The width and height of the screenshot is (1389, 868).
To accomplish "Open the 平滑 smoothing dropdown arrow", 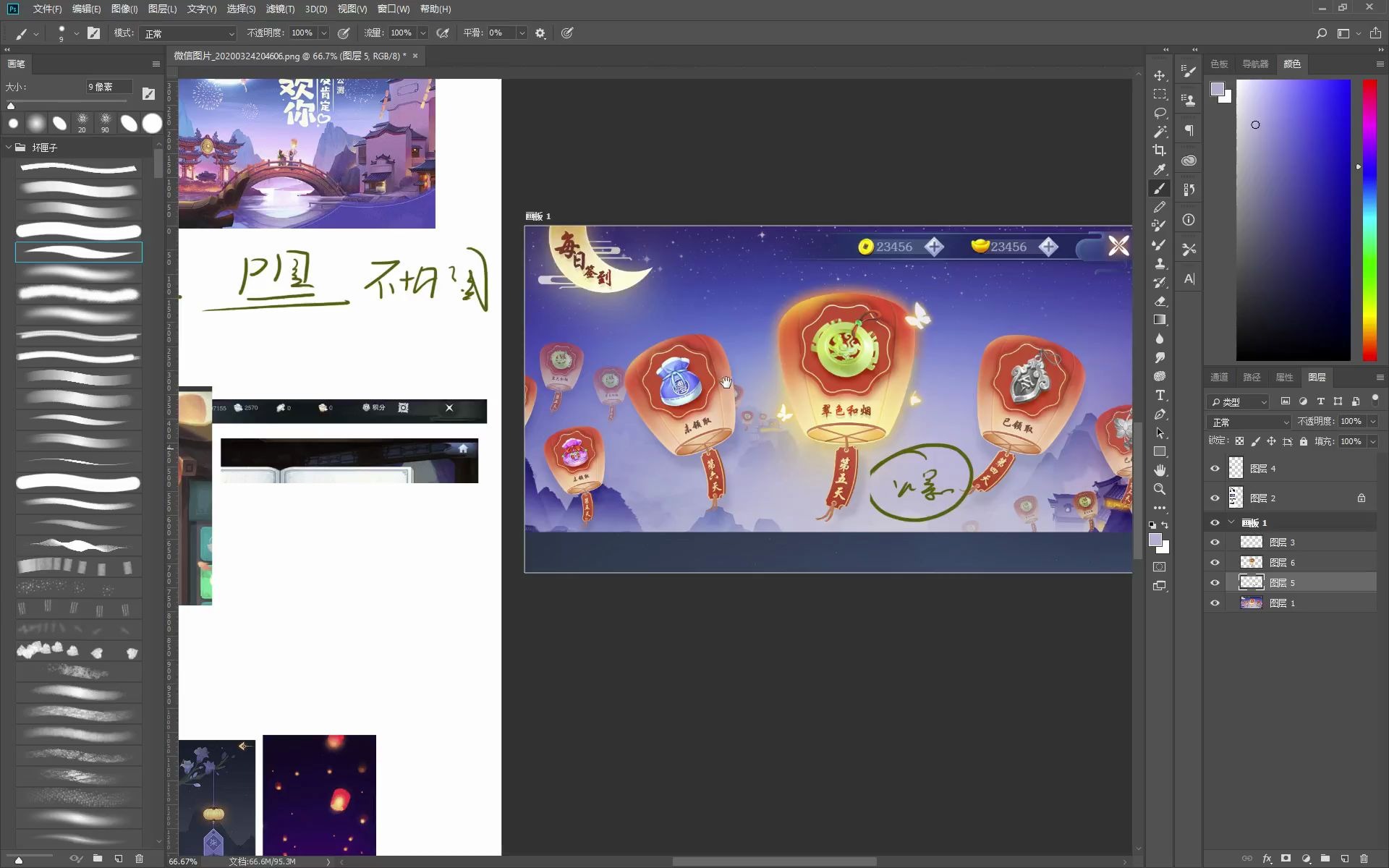I will tap(522, 33).
